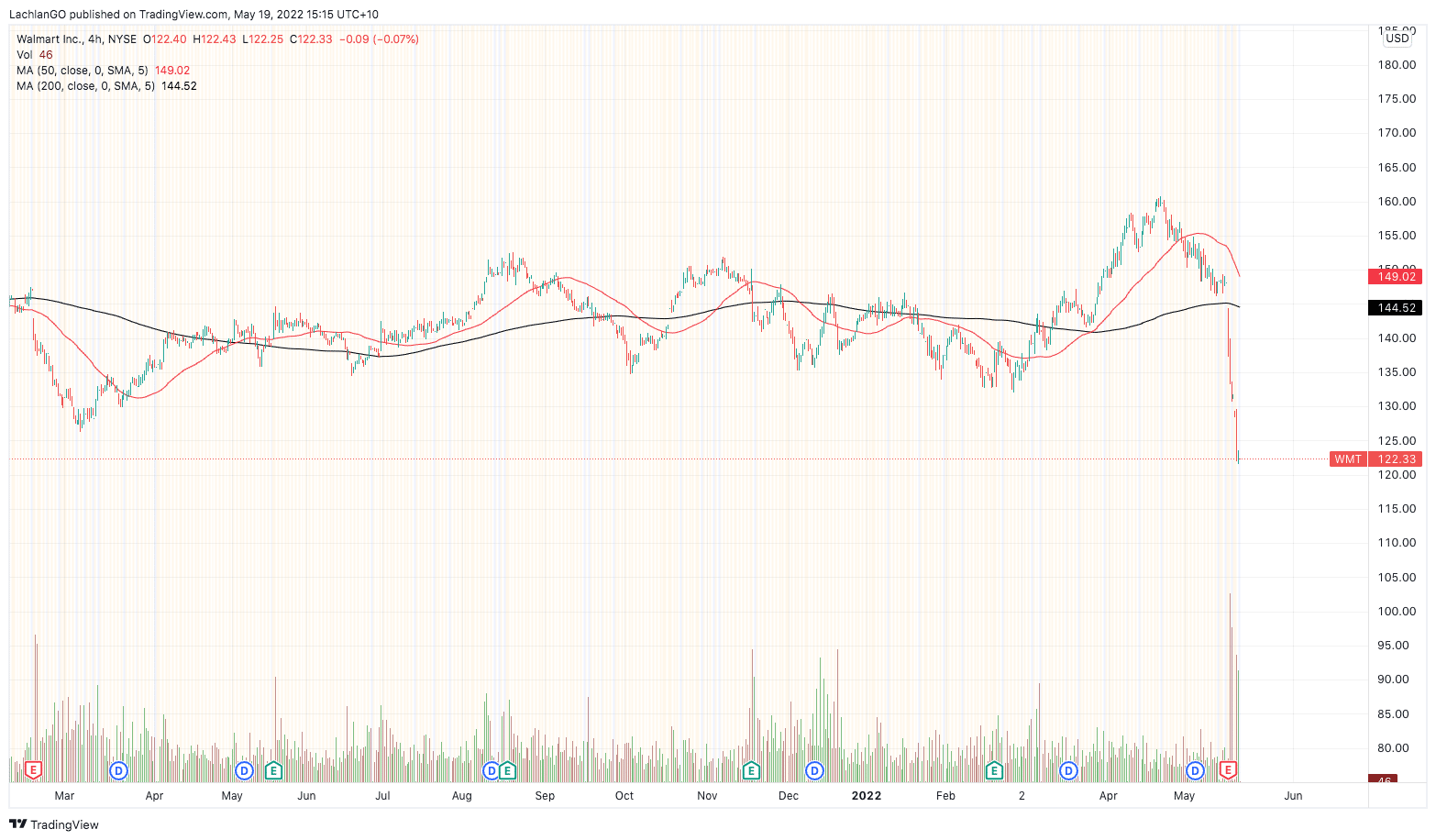
Task: Click the red earnings marker left of Mar
Action: (x=34, y=770)
